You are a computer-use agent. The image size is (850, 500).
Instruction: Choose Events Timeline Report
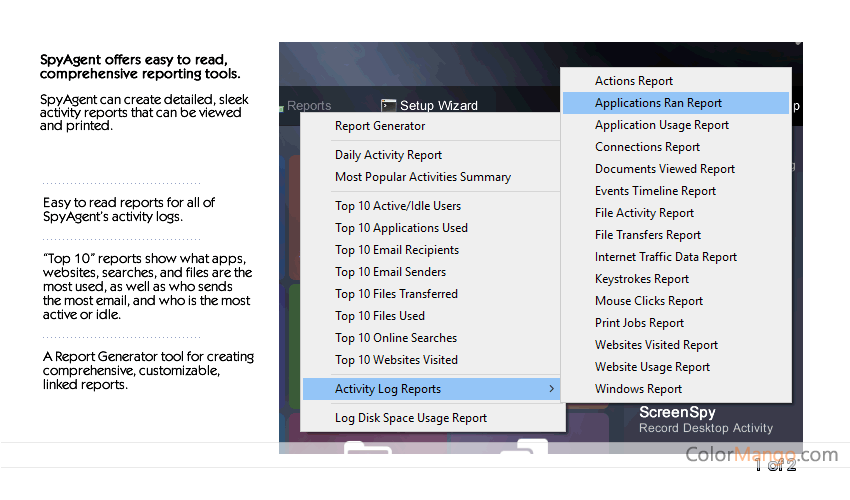click(655, 191)
